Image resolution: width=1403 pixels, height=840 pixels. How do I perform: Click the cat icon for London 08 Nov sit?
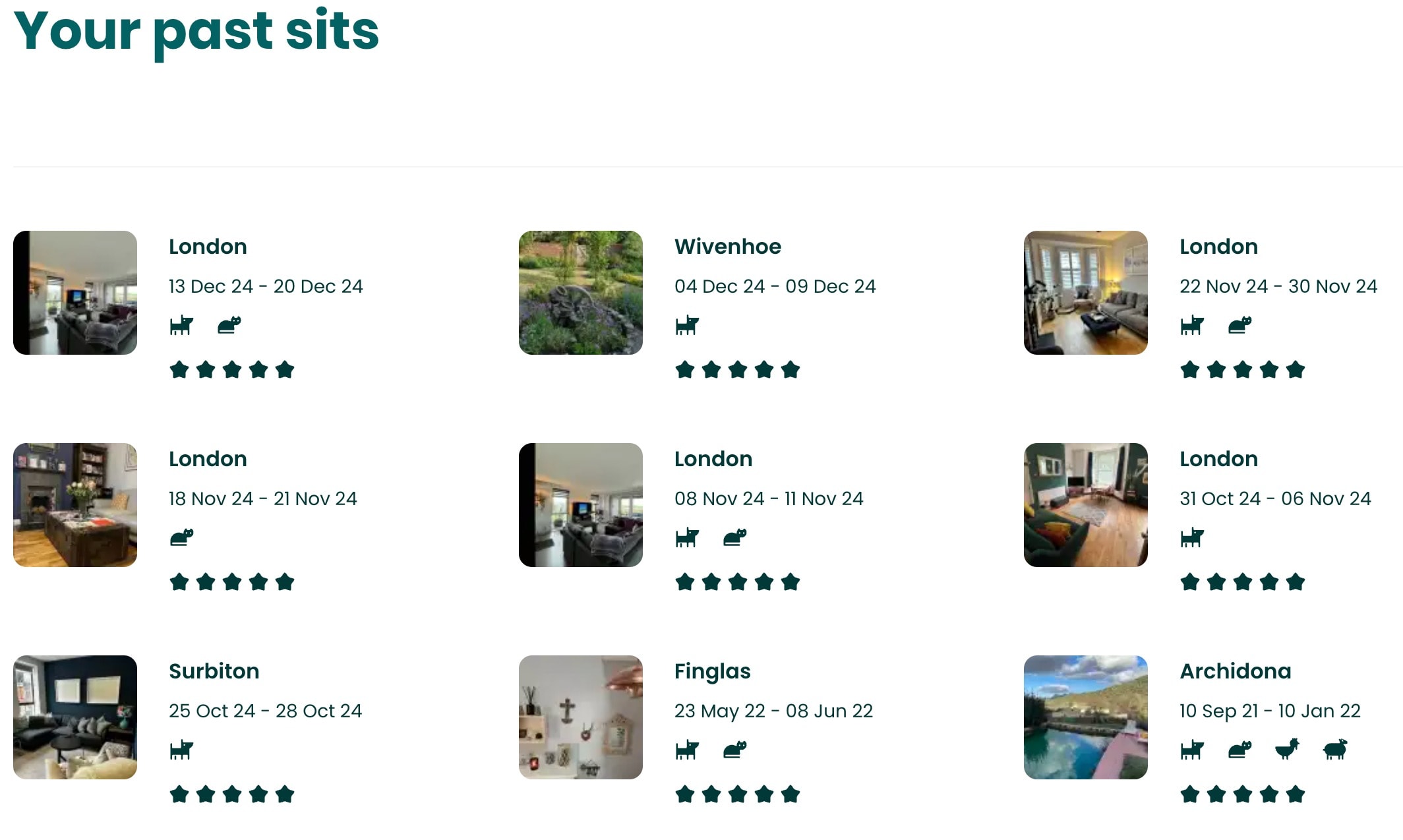point(735,538)
